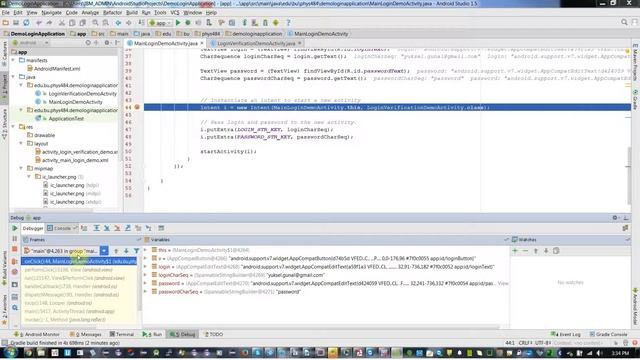
Task: Open the File menu
Action: tap(6, 13)
